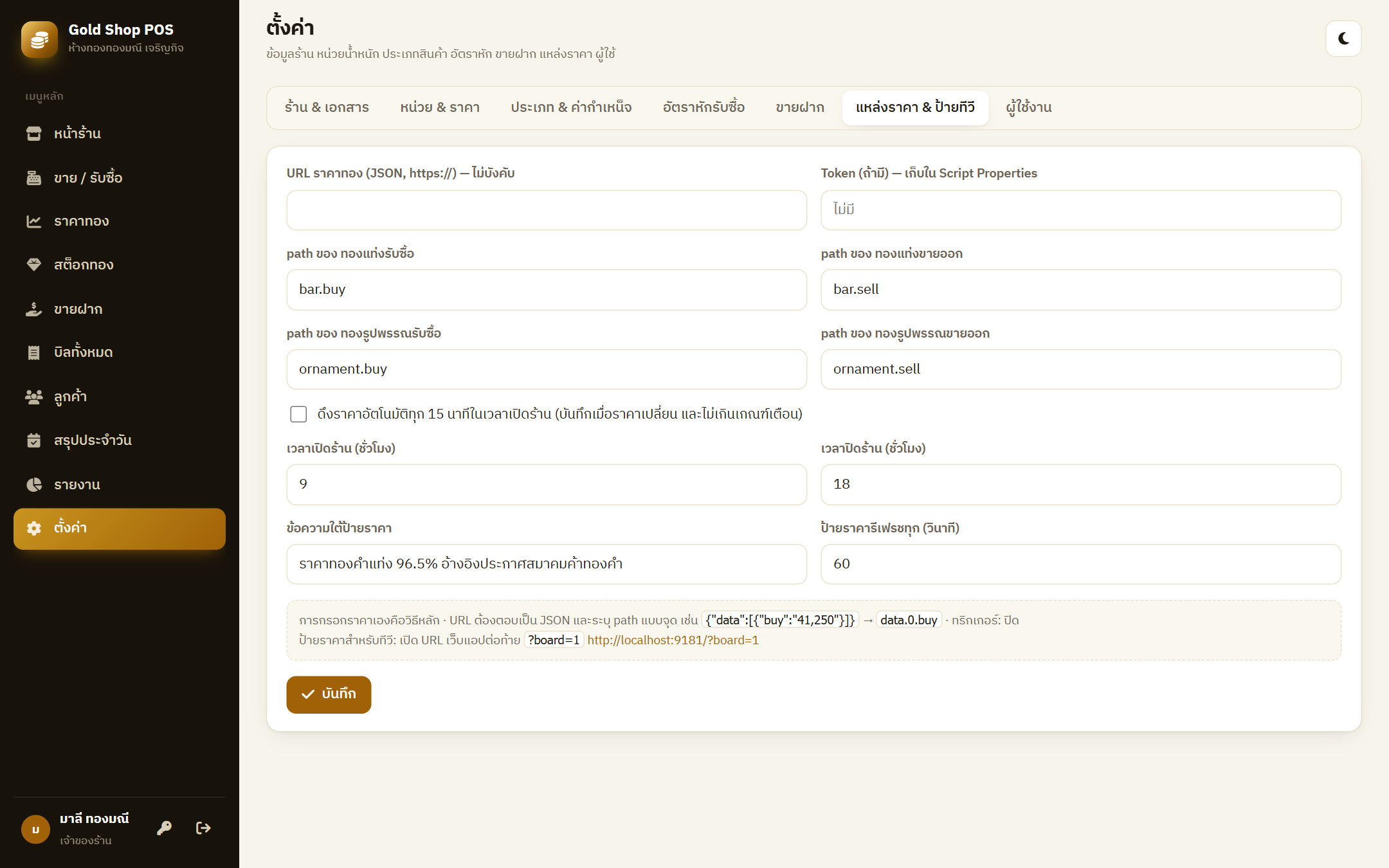Click the ลูกค้า users icon
The width and height of the screenshot is (1389, 868).
tap(33, 397)
